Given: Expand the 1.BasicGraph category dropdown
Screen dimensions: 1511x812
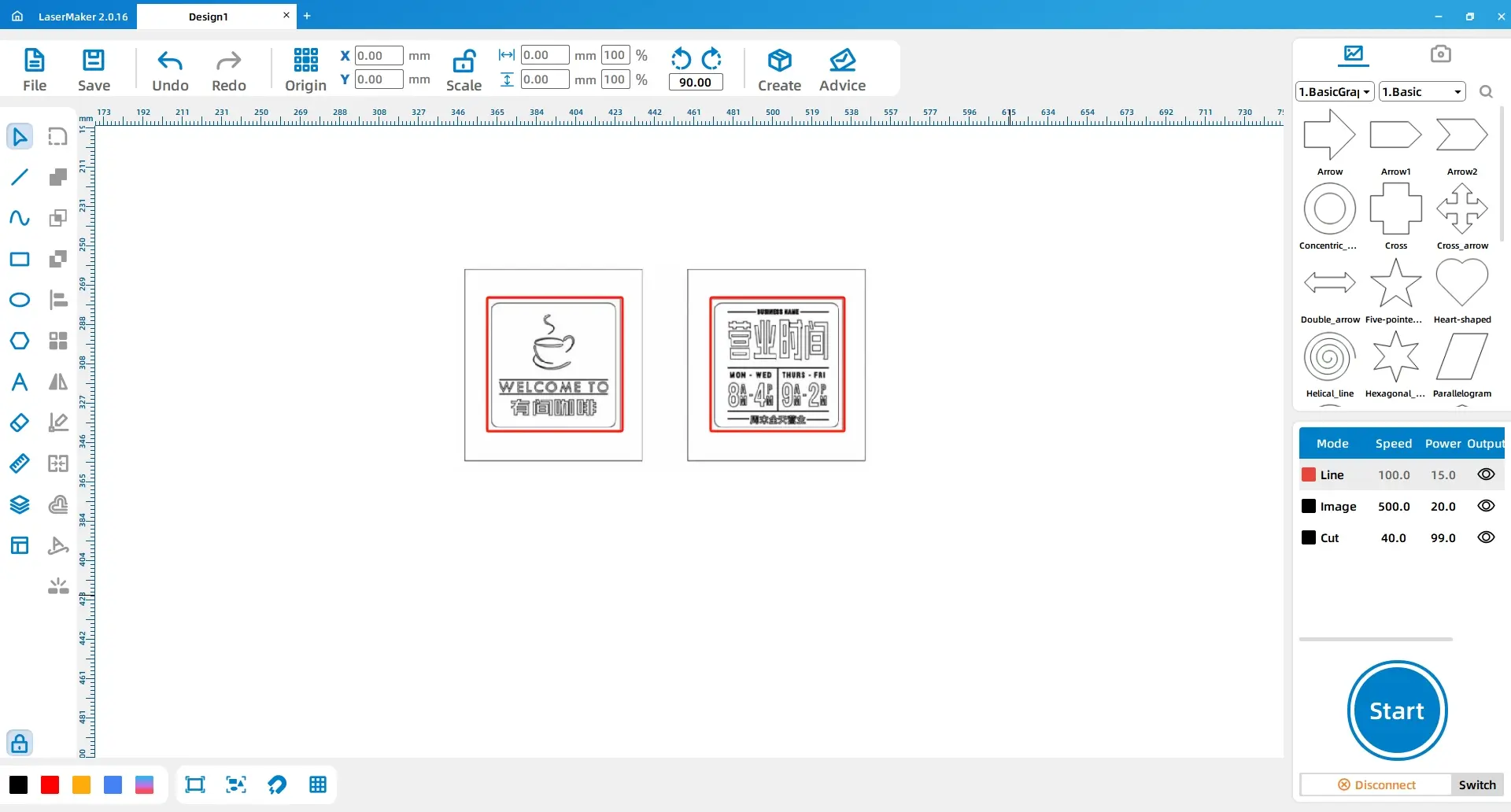Looking at the screenshot, I should pos(1335,91).
